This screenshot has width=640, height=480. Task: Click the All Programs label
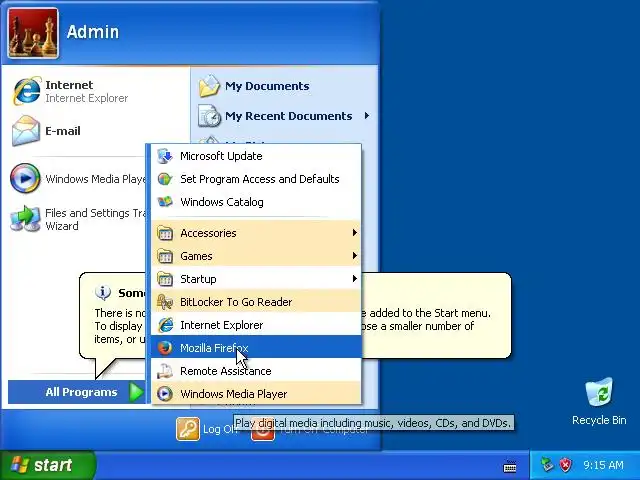click(x=81, y=392)
